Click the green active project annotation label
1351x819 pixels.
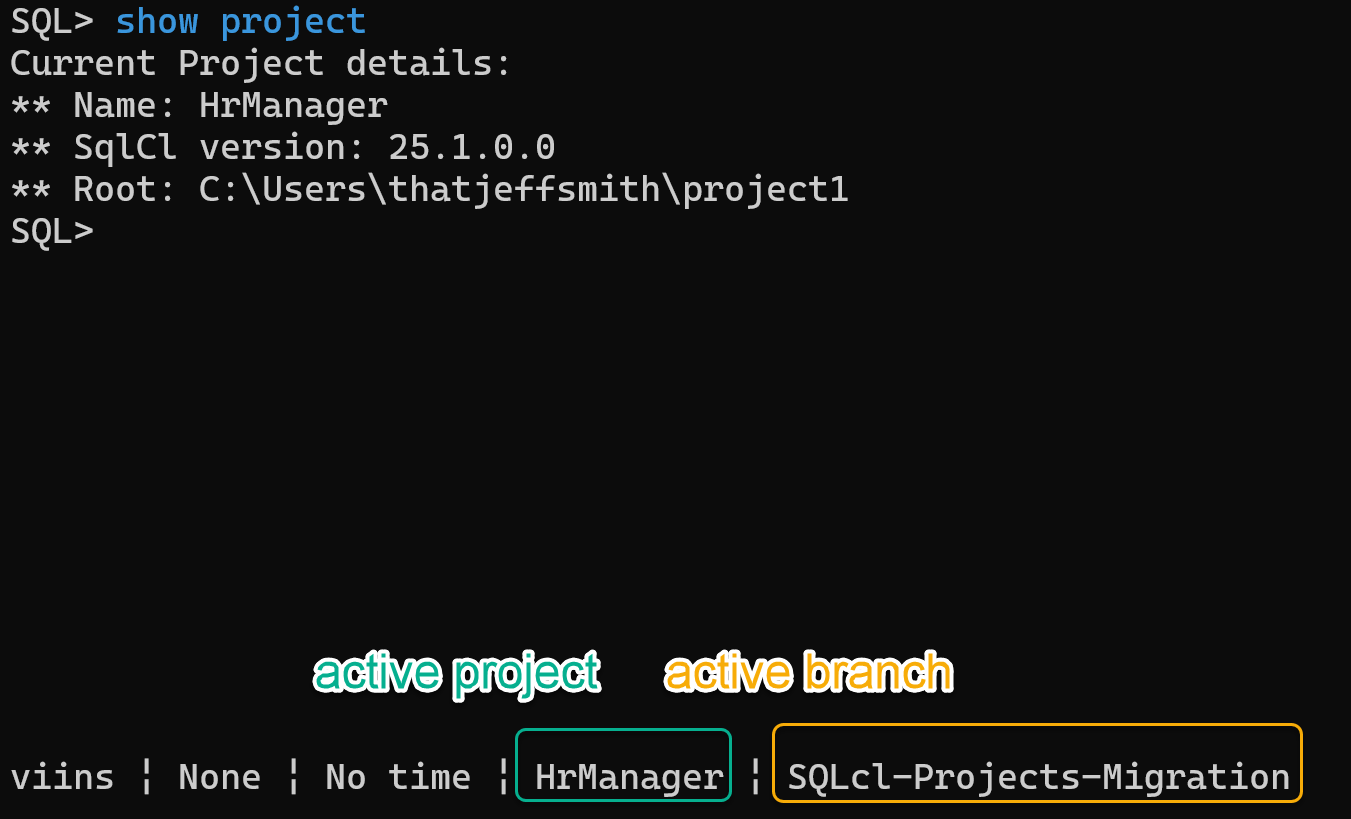coord(457,672)
